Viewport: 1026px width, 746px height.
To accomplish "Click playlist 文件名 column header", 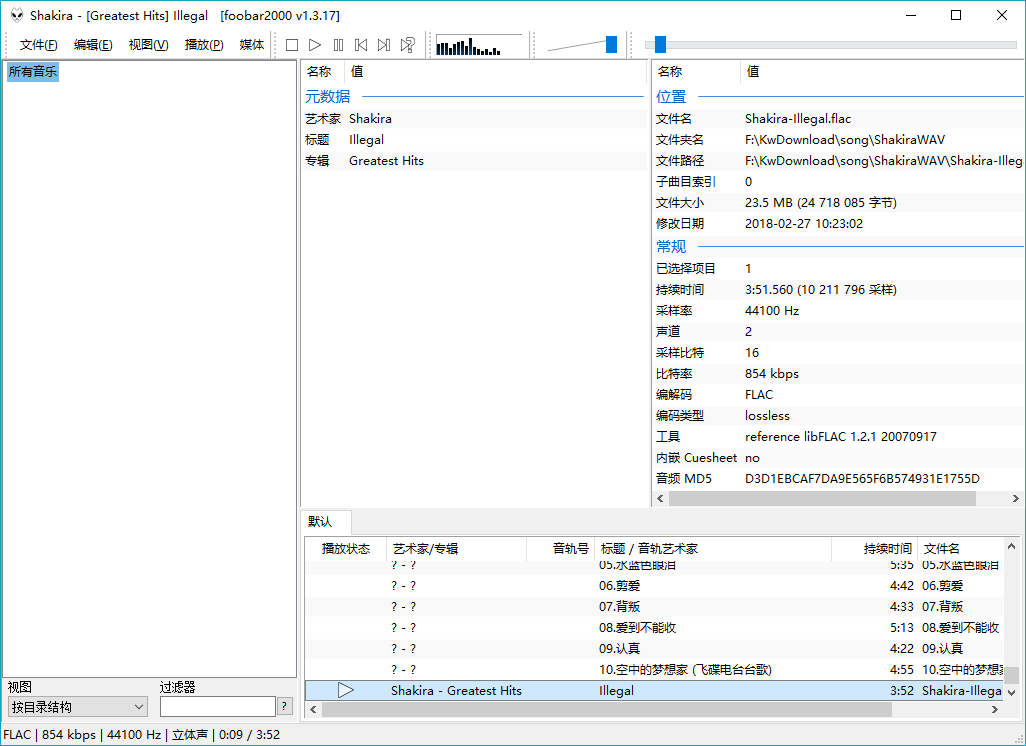I will pyautogui.click(x=960, y=548).
